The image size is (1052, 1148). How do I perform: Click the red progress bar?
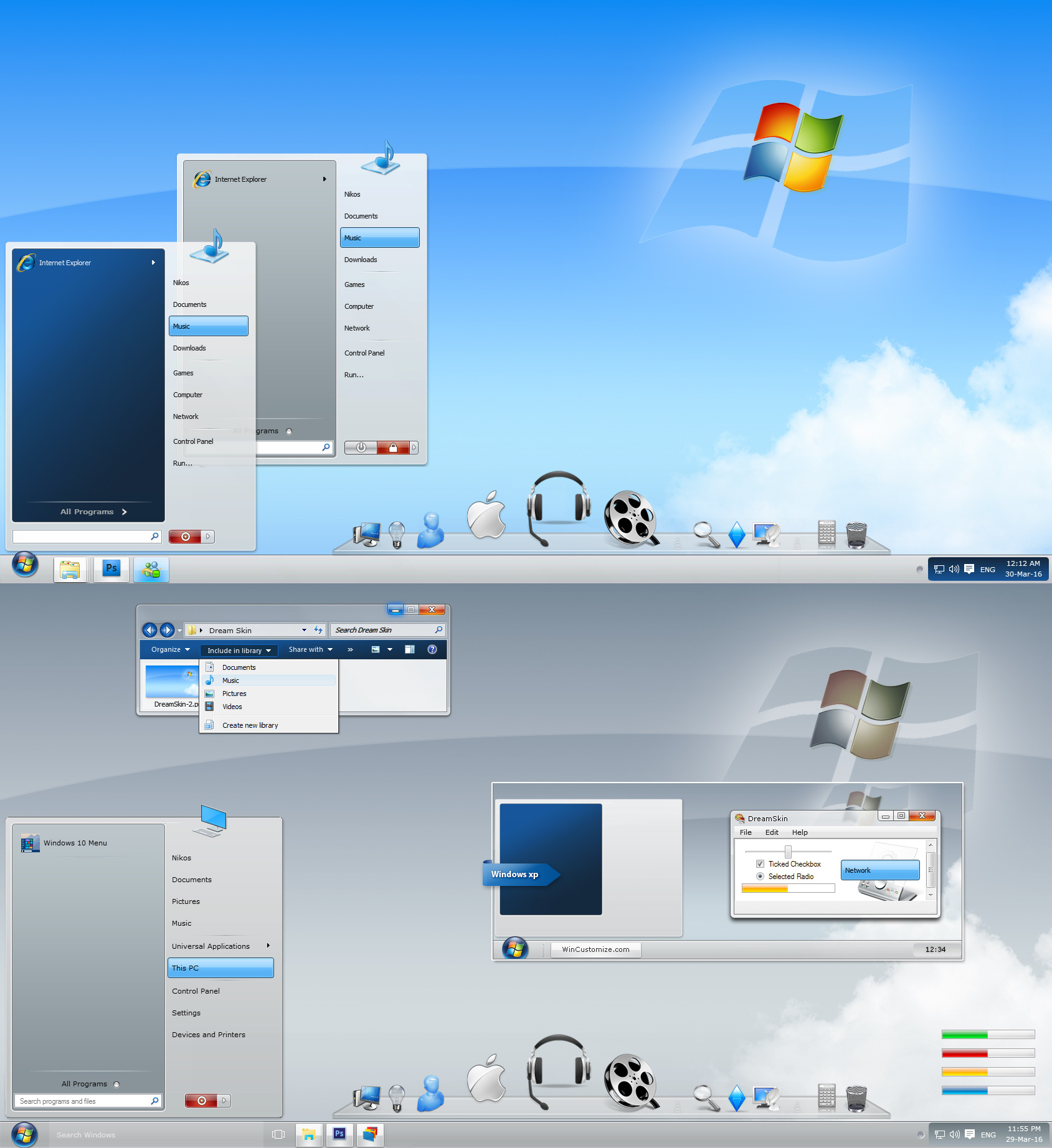click(988, 1053)
